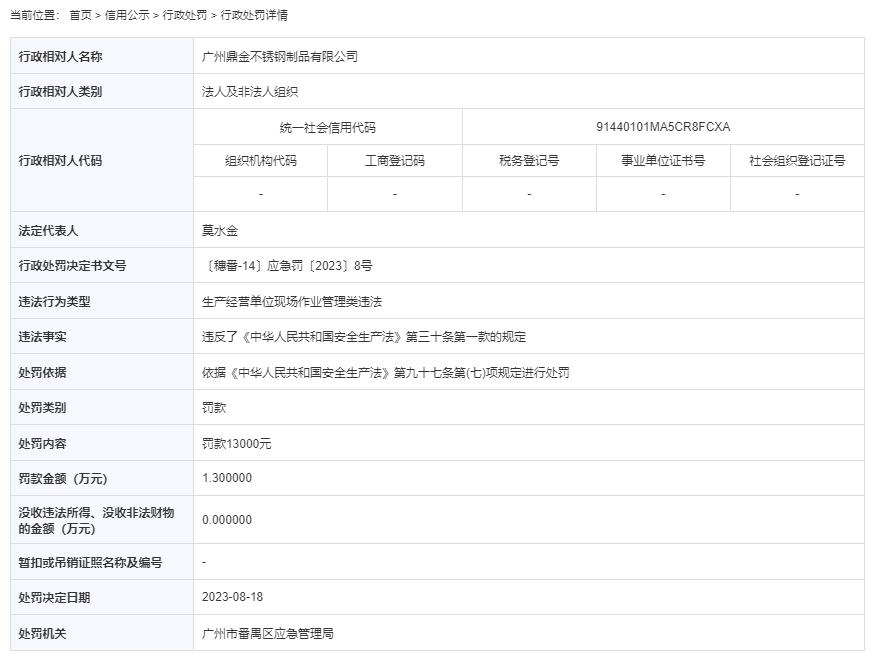Click 行政处罚详情 breadcrumb text
This screenshot has height=661, width=878.
point(254,15)
